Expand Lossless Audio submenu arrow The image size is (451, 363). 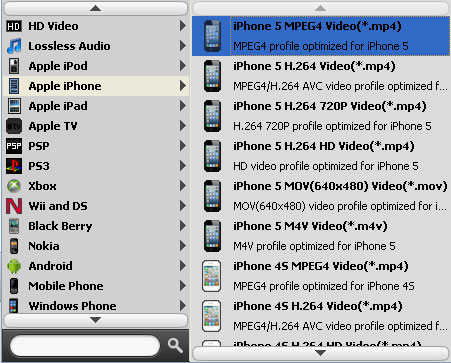tap(182, 46)
